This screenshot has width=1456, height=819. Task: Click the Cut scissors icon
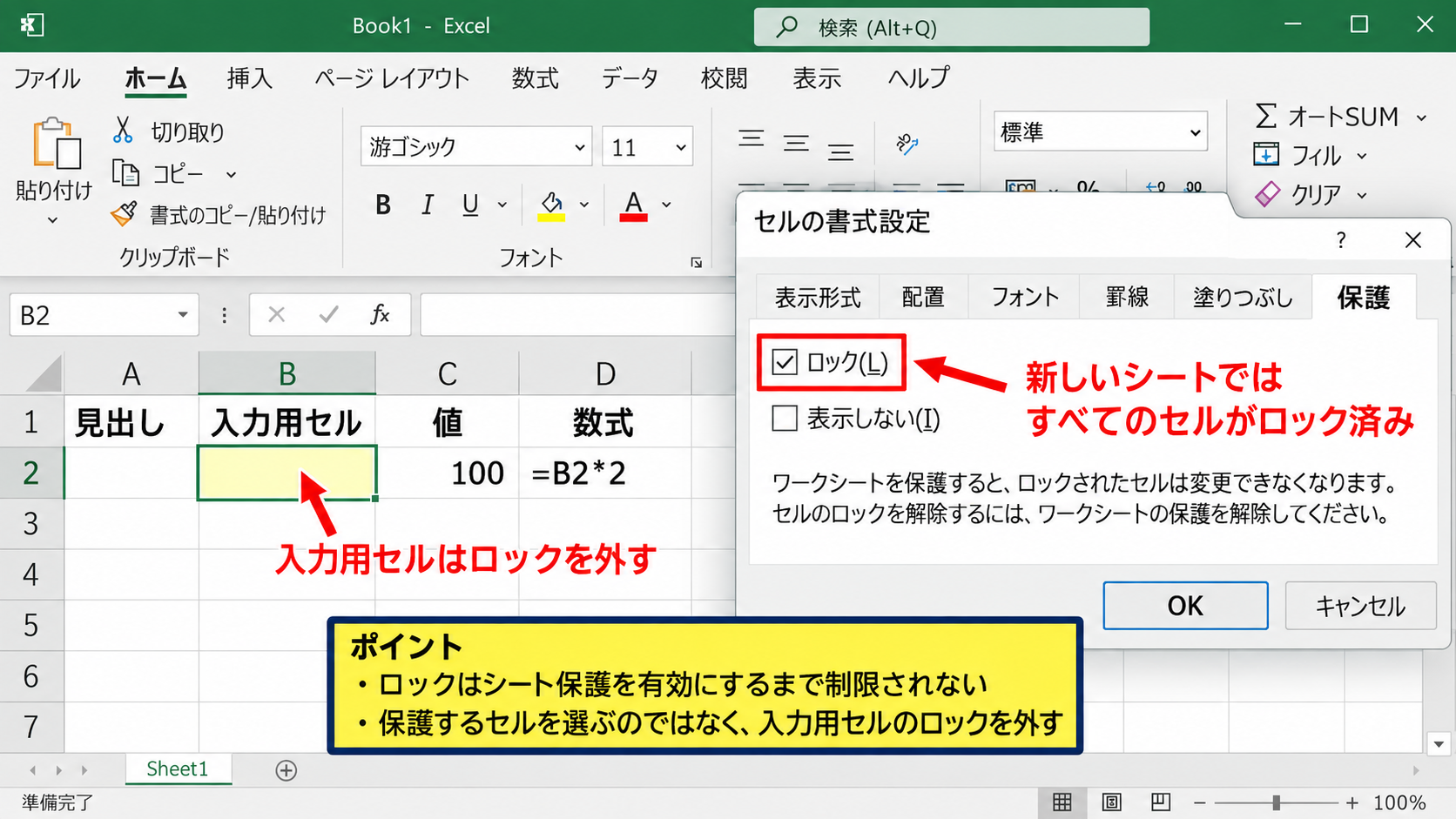point(123,131)
